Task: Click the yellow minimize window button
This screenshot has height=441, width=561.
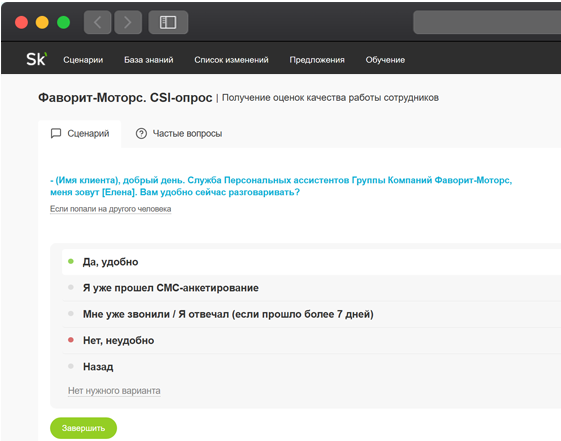Action: 42,22
